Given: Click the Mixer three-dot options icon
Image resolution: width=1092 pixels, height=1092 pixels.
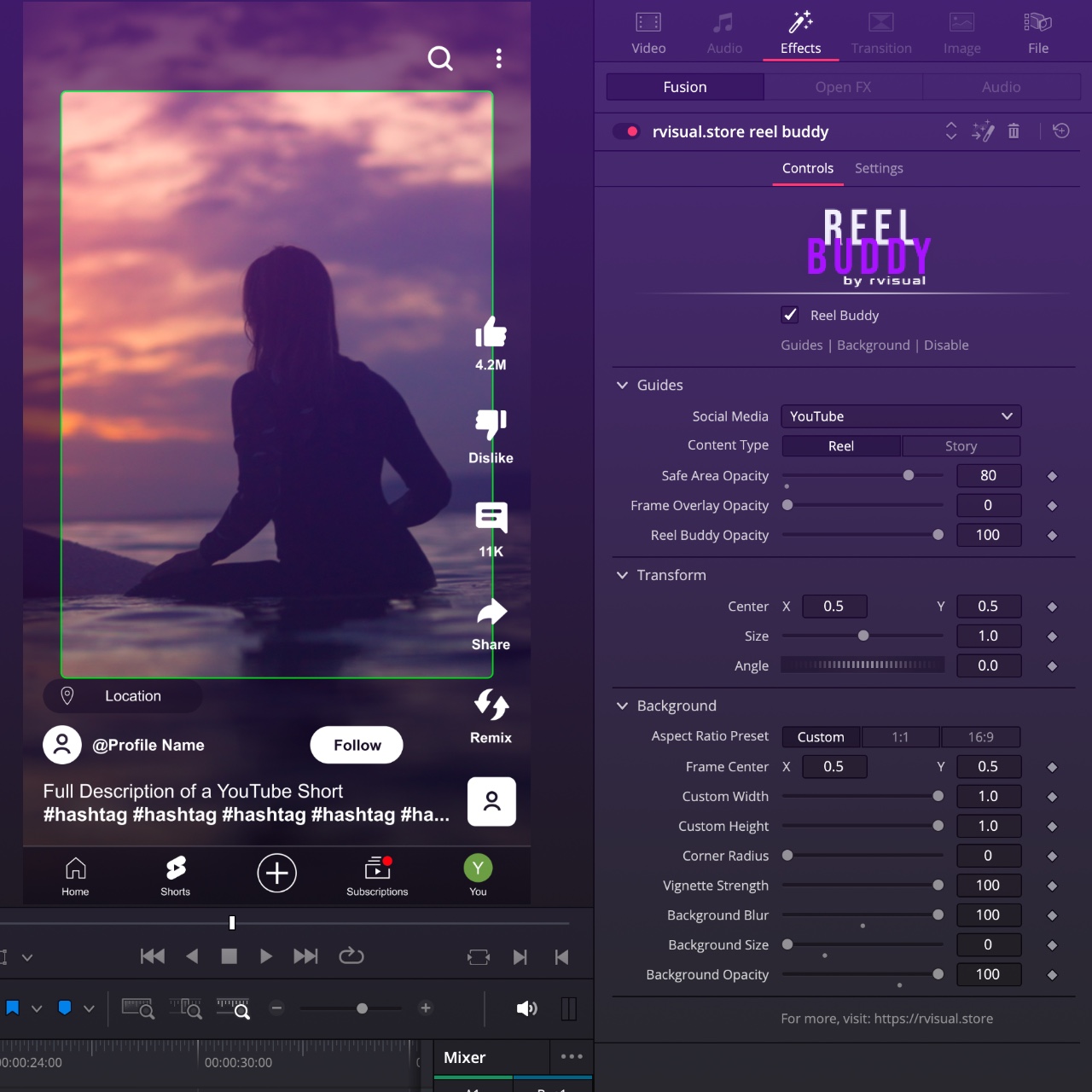Looking at the screenshot, I should 572,1057.
